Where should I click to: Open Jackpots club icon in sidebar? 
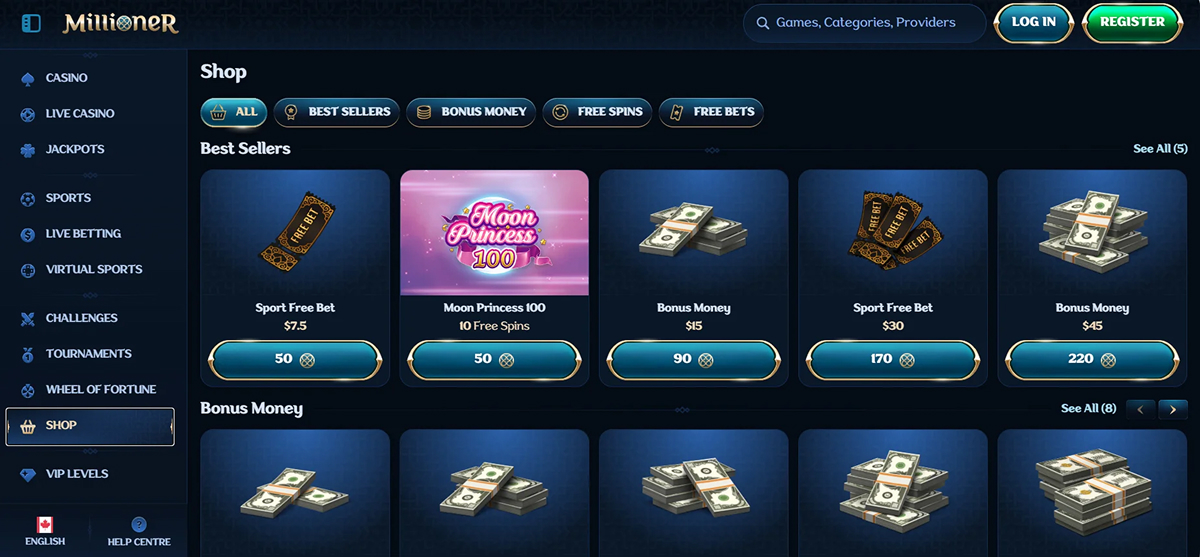(x=27, y=150)
